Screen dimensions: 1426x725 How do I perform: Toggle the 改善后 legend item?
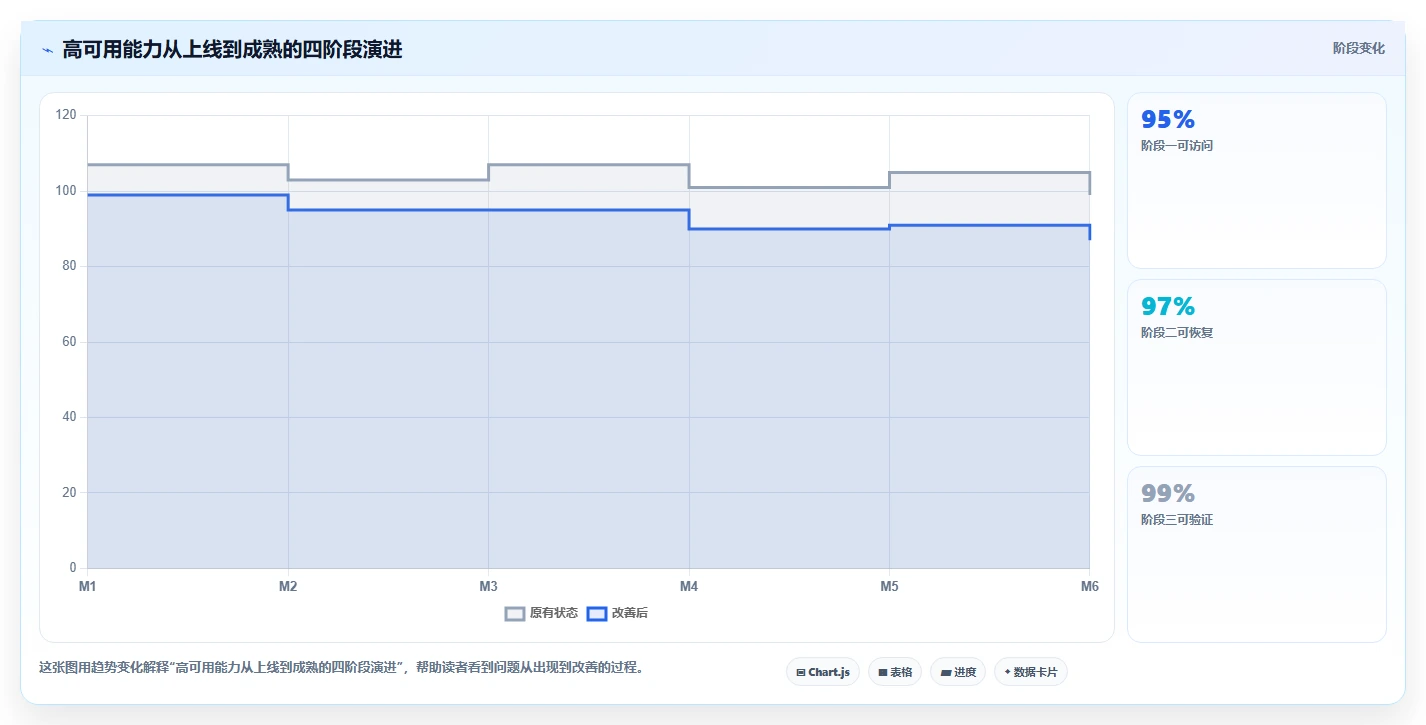[x=617, y=613]
